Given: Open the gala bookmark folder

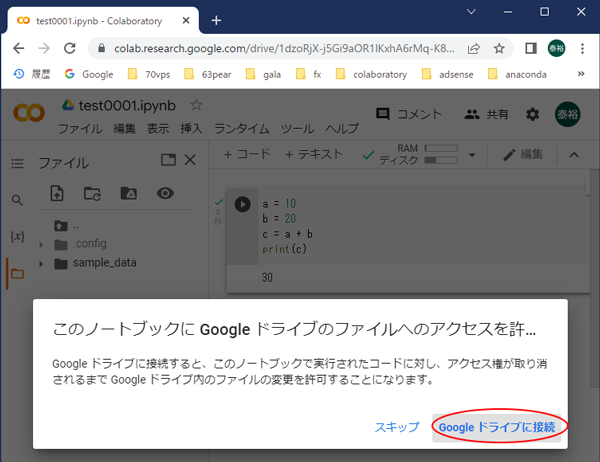Looking at the screenshot, I should (263, 74).
